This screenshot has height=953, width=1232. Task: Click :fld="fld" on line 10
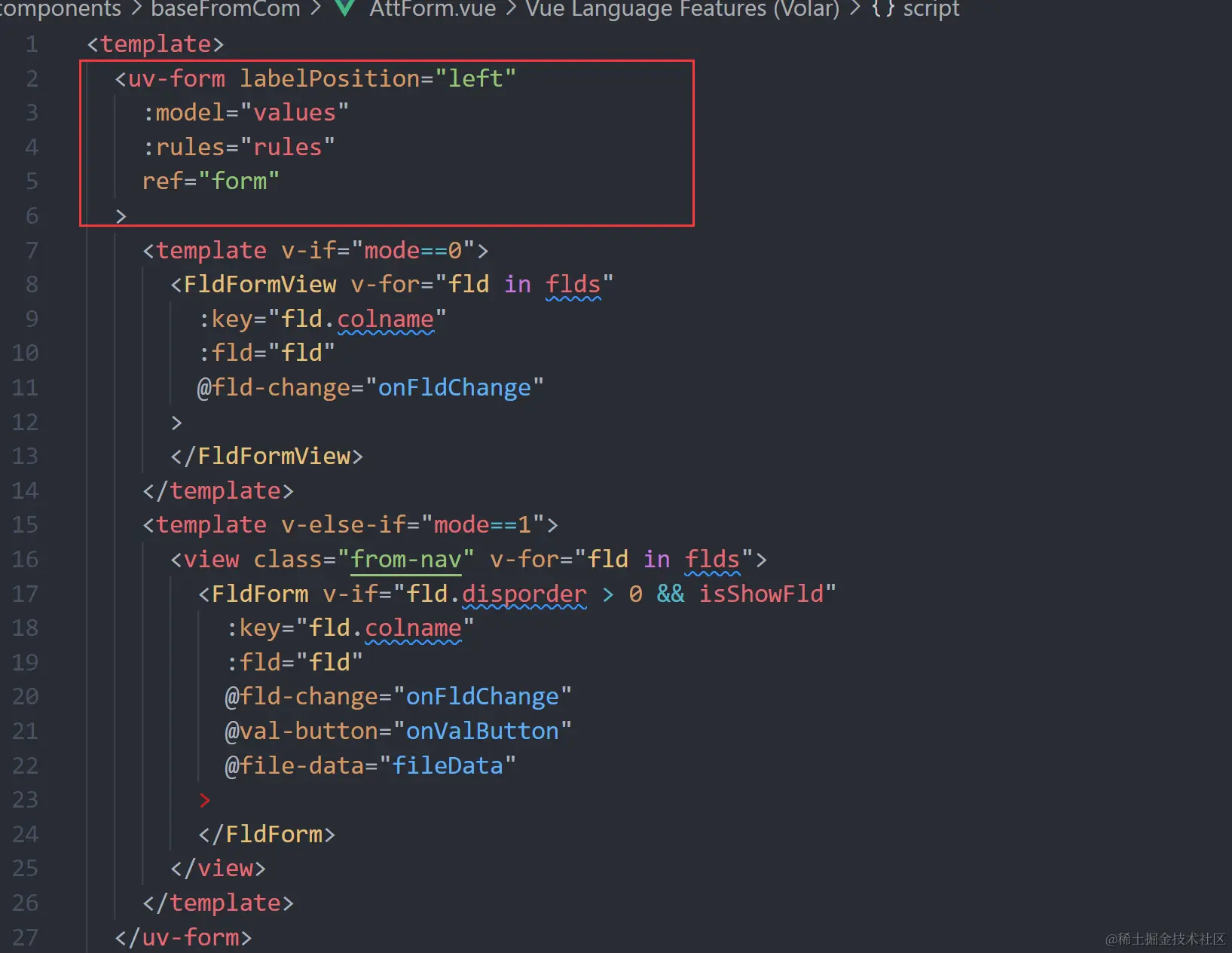coord(267,353)
